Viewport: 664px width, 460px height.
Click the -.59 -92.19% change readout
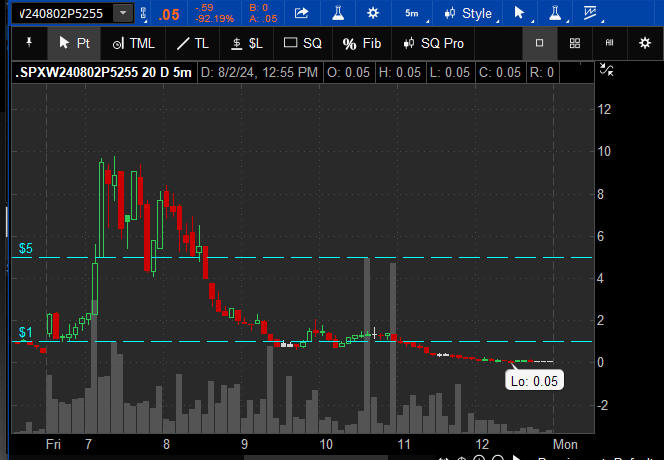pyautogui.click(x=214, y=13)
